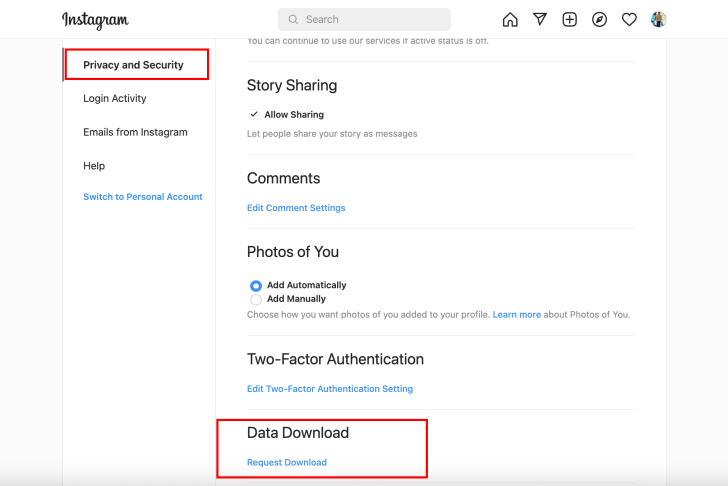Click 'Let people share your story' text
Viewport: 728px width, 486px height.
coord(332,134)
